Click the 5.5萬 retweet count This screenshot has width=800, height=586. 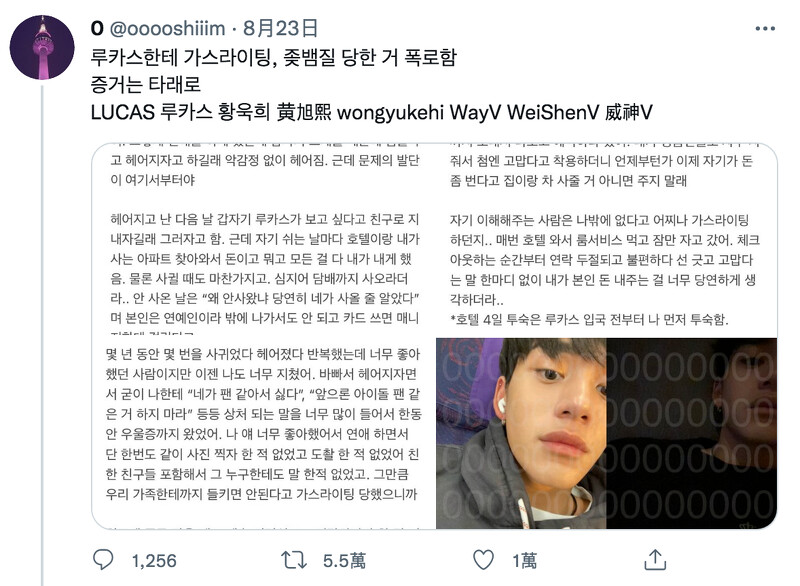pyautogui.click(x=344, y=561)
